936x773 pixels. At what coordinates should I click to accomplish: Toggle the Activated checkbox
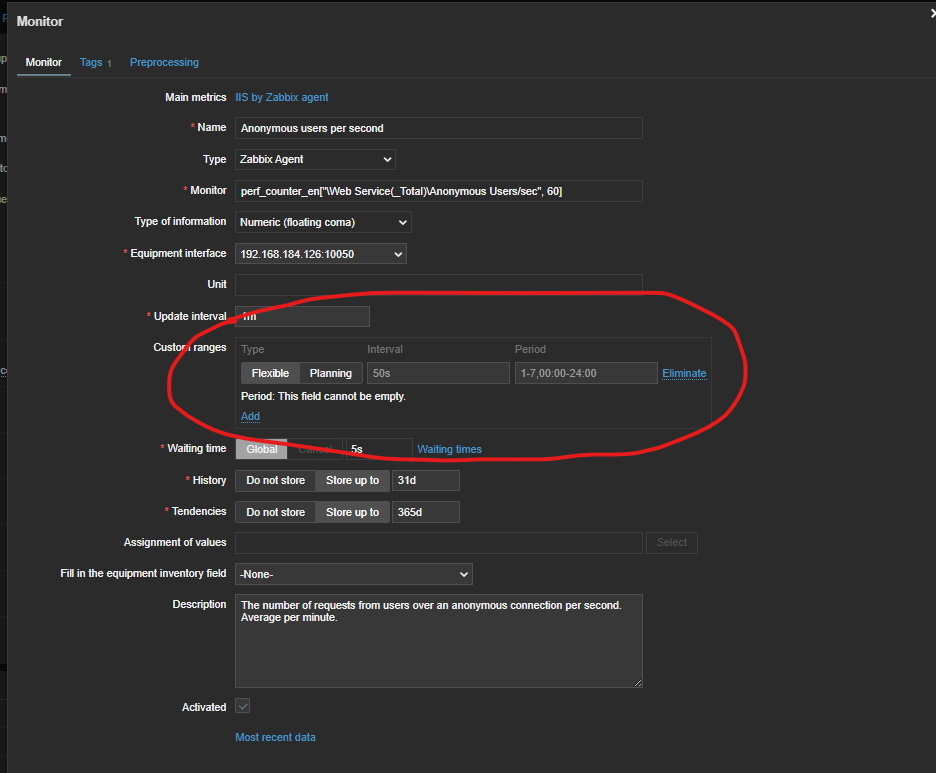242,707
